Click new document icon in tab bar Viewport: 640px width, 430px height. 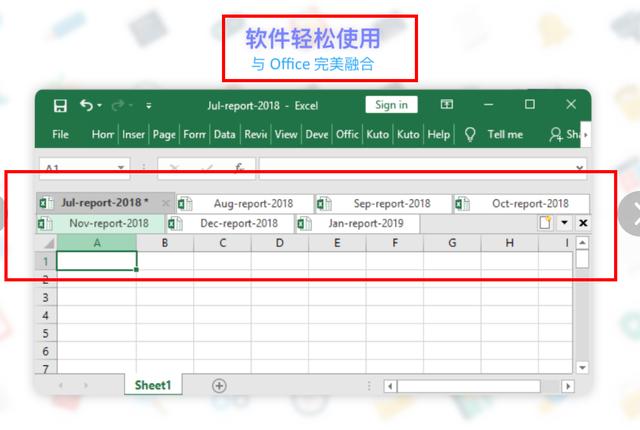coord(545,223)
